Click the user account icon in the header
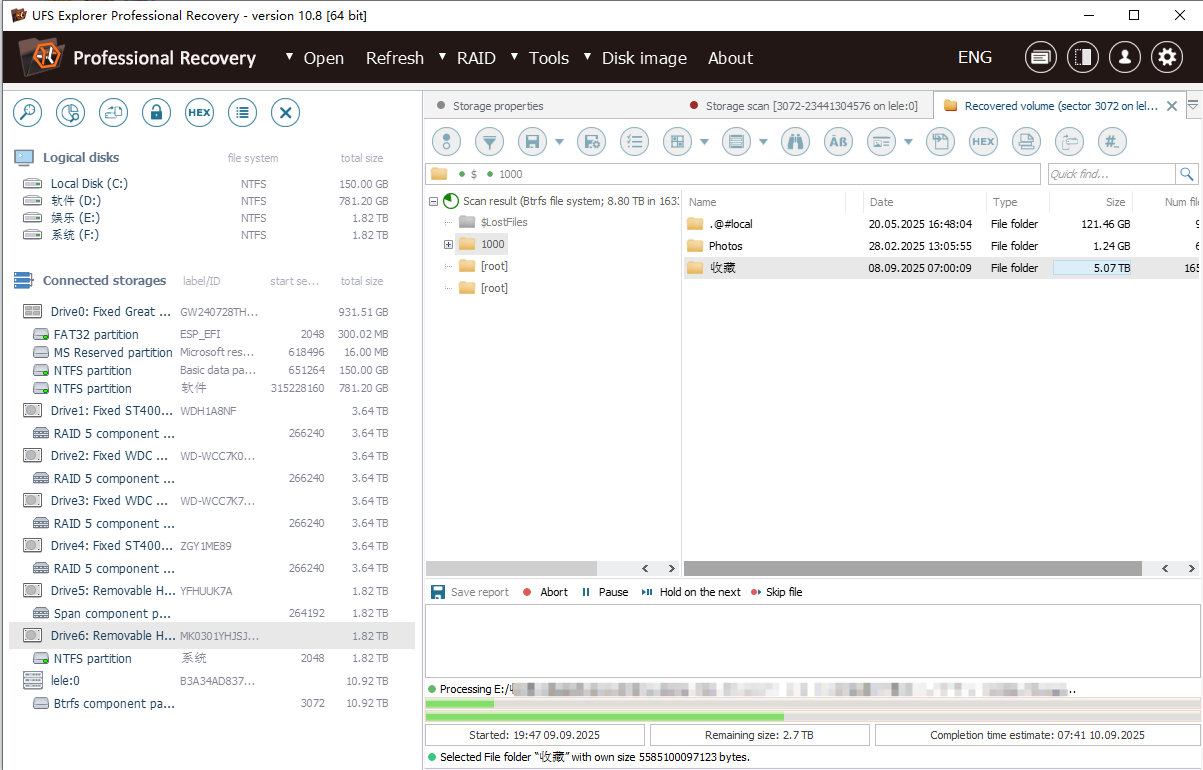The image size is (1203, 770). point(1125,57)
